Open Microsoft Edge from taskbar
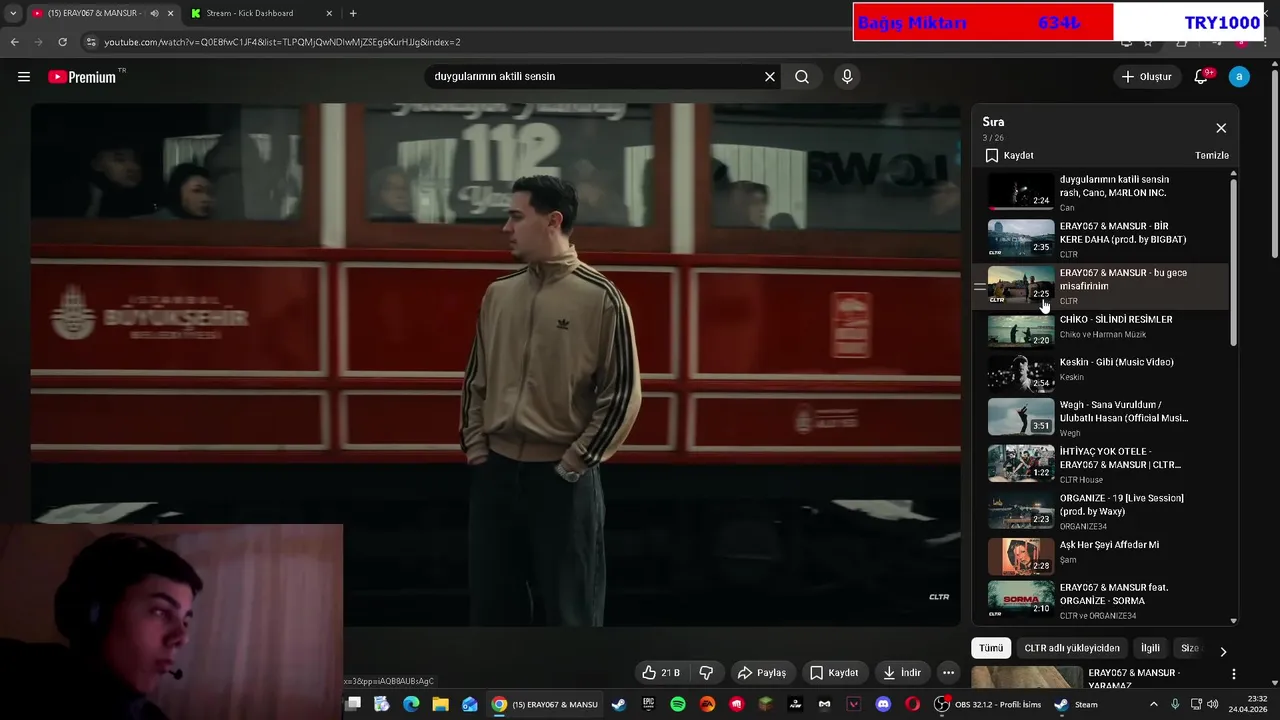Screen dimensions: 1280x720 (411, 704)
